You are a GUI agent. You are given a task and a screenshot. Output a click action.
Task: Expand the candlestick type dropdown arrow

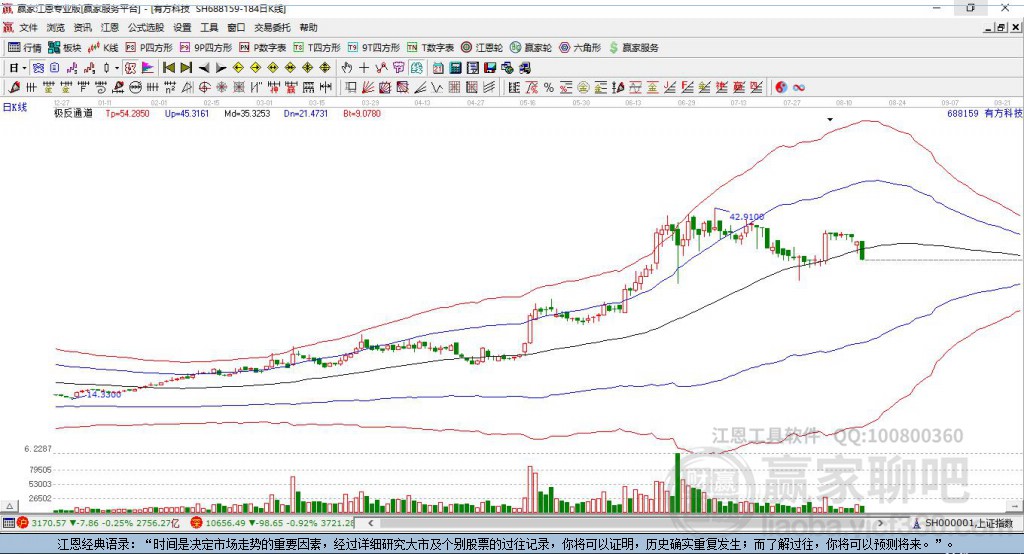point(117,68)
